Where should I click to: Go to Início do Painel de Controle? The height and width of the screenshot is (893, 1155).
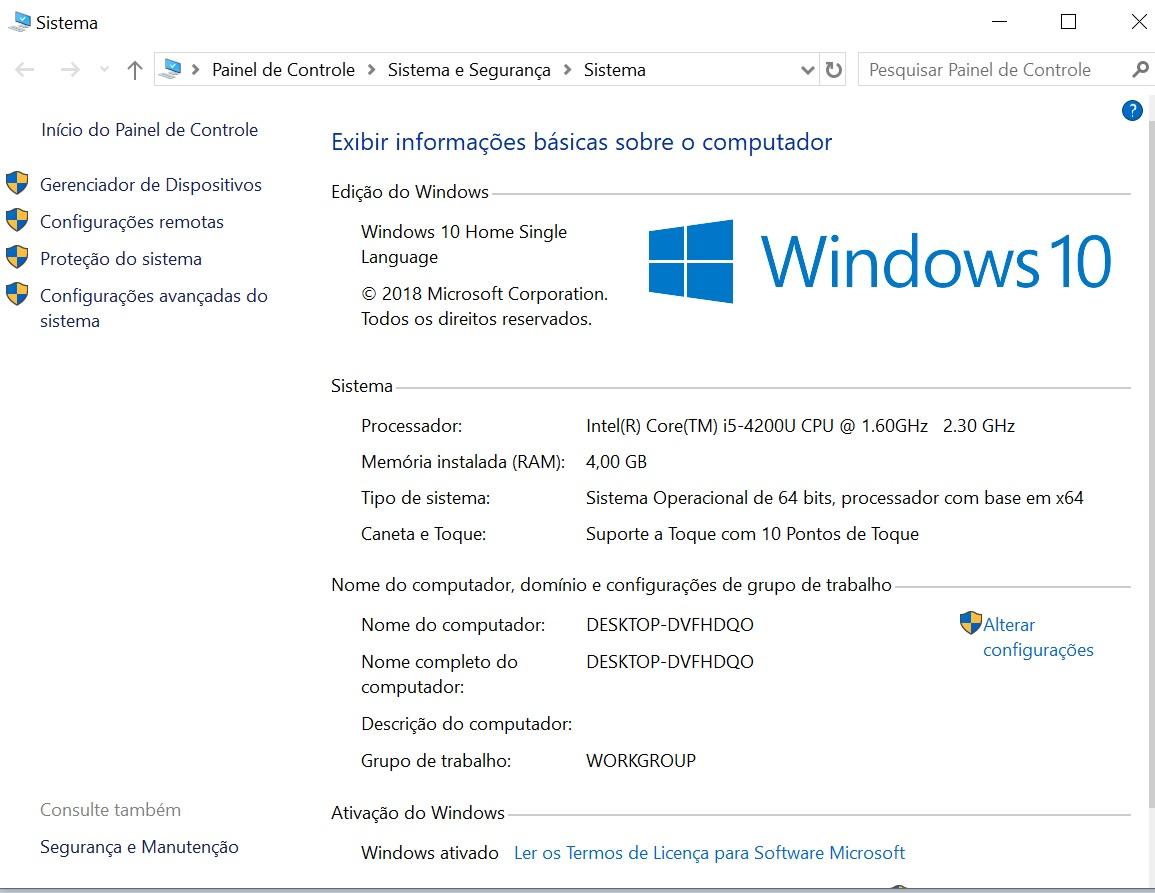click(x=150, y=130)
